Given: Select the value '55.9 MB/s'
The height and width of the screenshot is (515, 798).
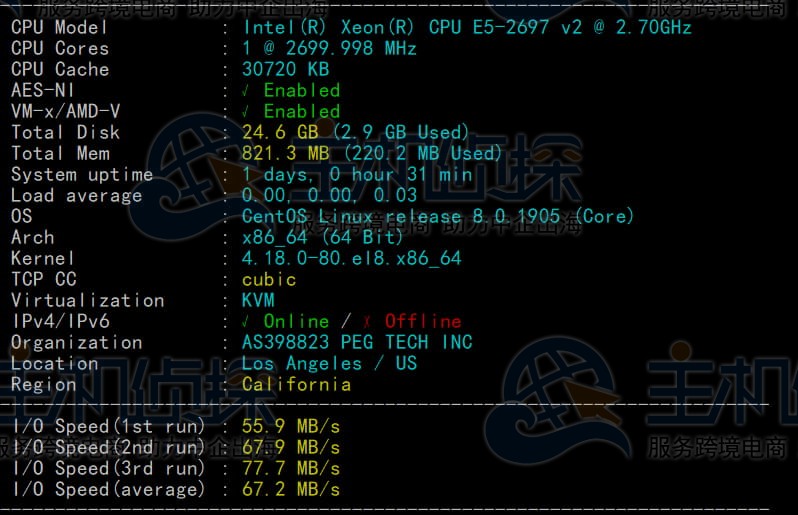Looking at the screenshot, I should tap(291, 426).
